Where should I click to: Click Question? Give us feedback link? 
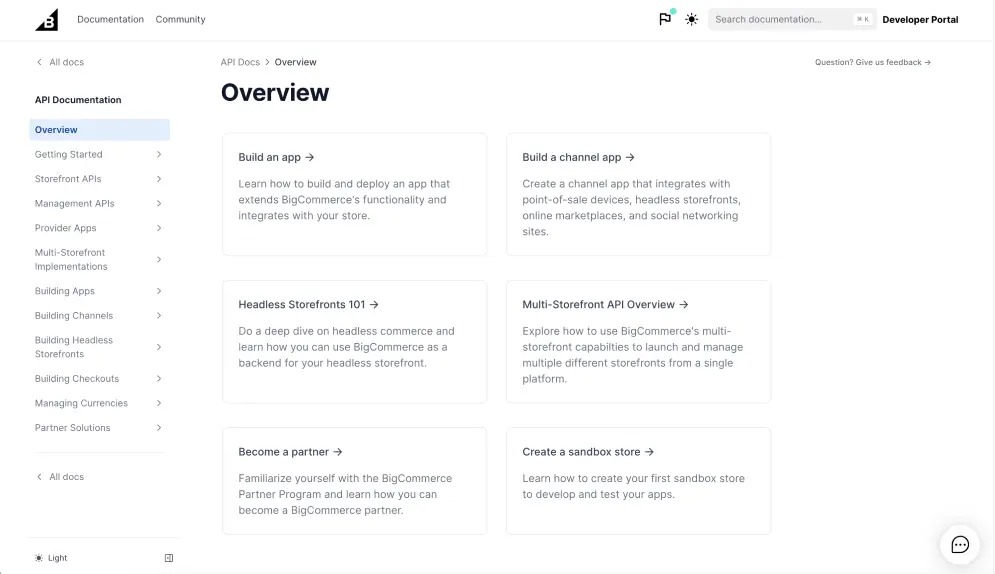873,62
